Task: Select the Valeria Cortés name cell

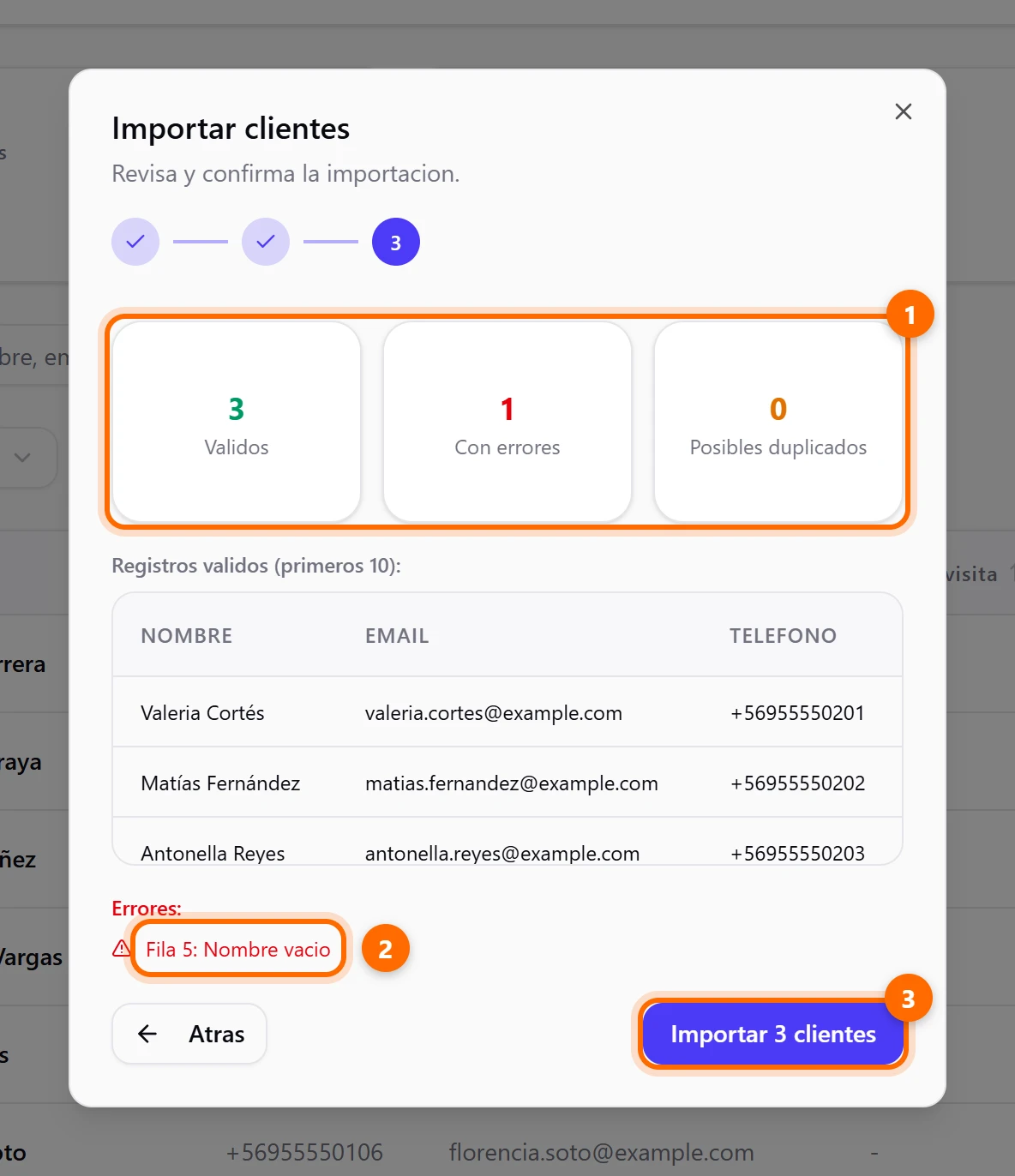Action: pyautogui.click(x=202, y=713)
